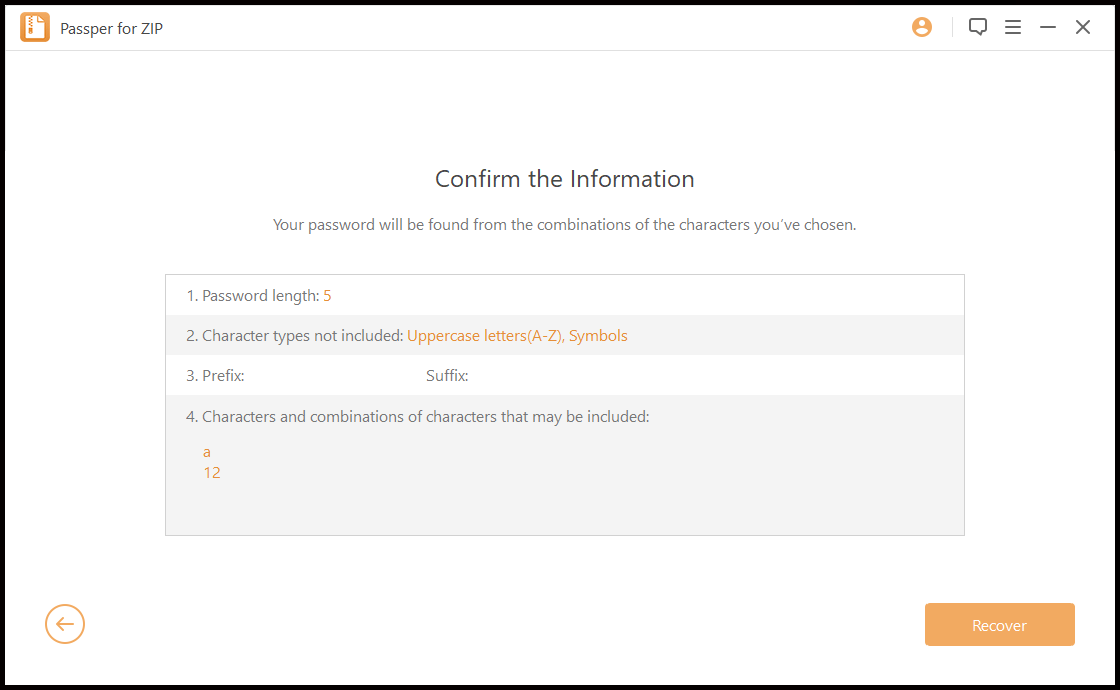Image resolution: width=1120 pixels, height=690 pixels.
Task: Open the hamburger menu
Action: pyautogui.click(x=1012, y=27)
